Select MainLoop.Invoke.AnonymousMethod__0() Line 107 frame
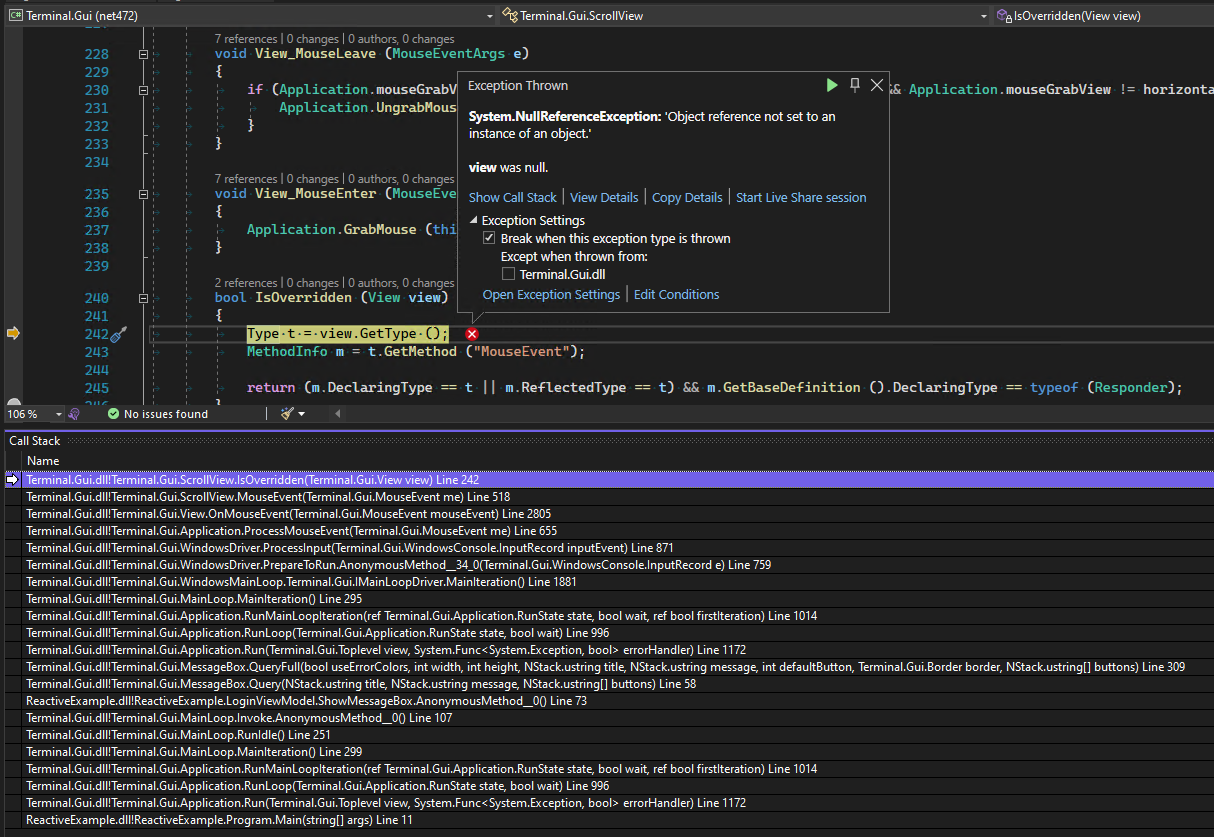Viewport: 1214px width, 837px height. pos(607,718)
